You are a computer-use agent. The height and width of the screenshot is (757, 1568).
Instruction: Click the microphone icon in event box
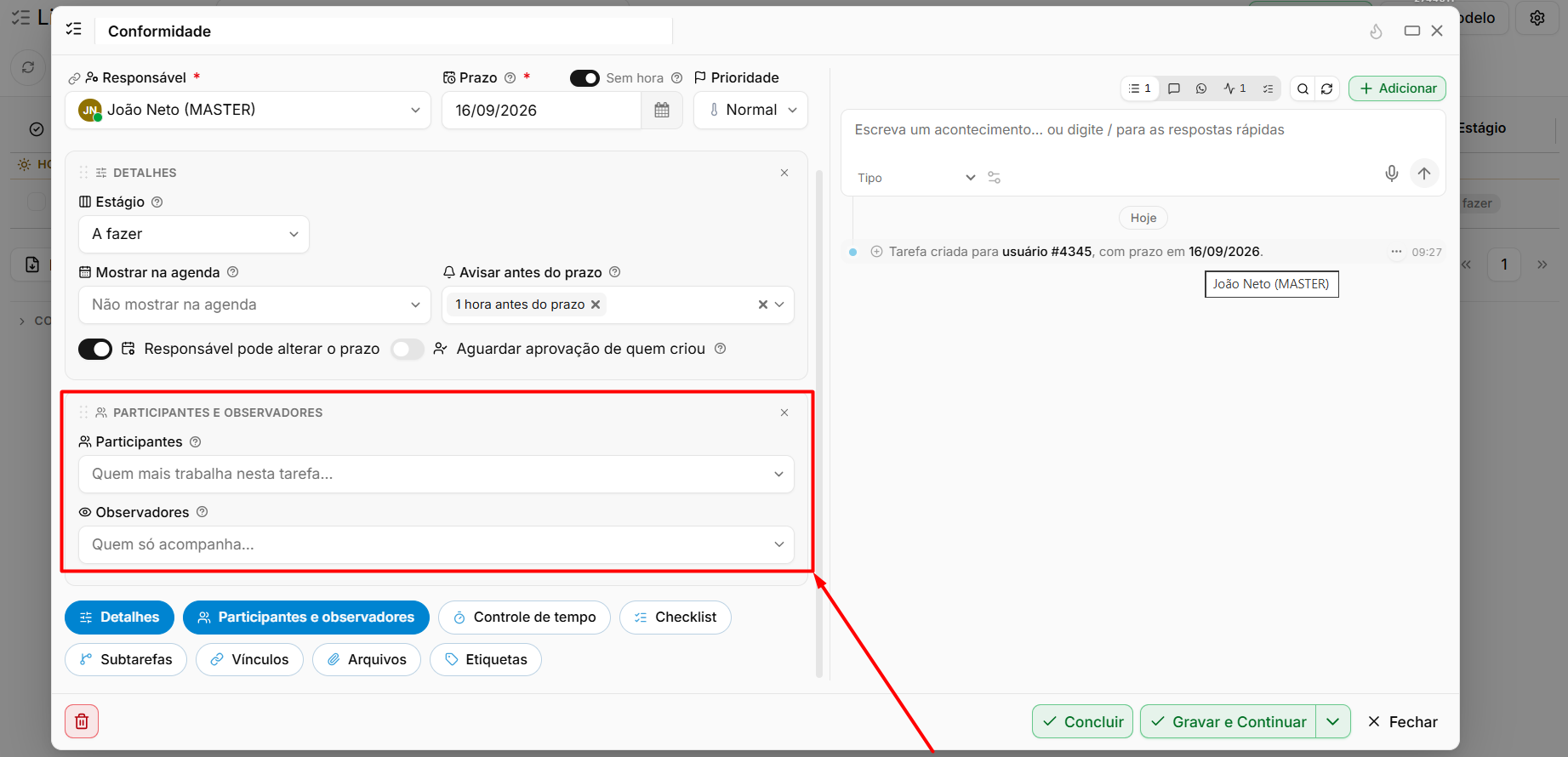click(1392, 174)
